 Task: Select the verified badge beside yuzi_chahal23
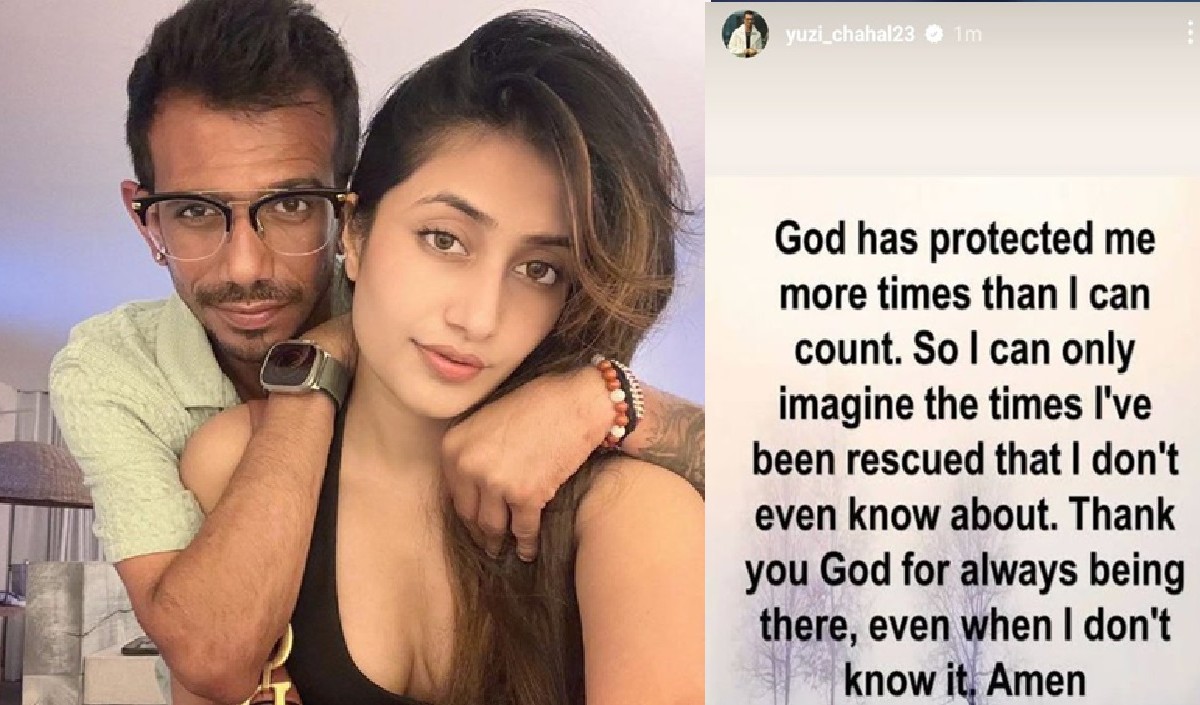tap(934, 31)
